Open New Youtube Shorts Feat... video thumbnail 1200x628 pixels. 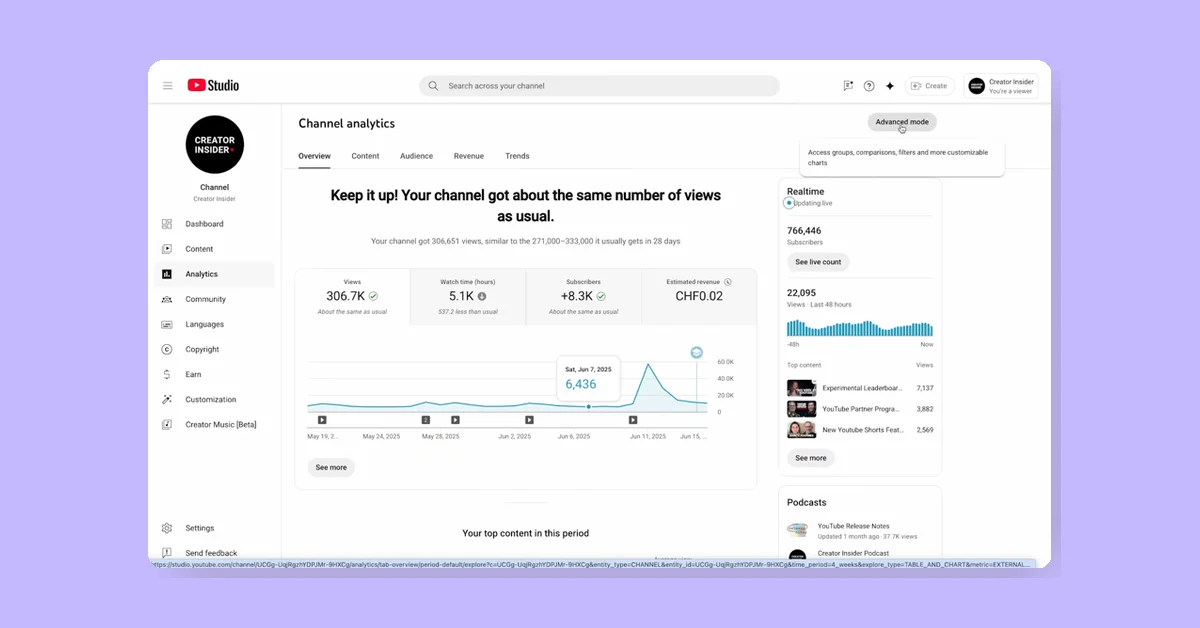[801, 430]
